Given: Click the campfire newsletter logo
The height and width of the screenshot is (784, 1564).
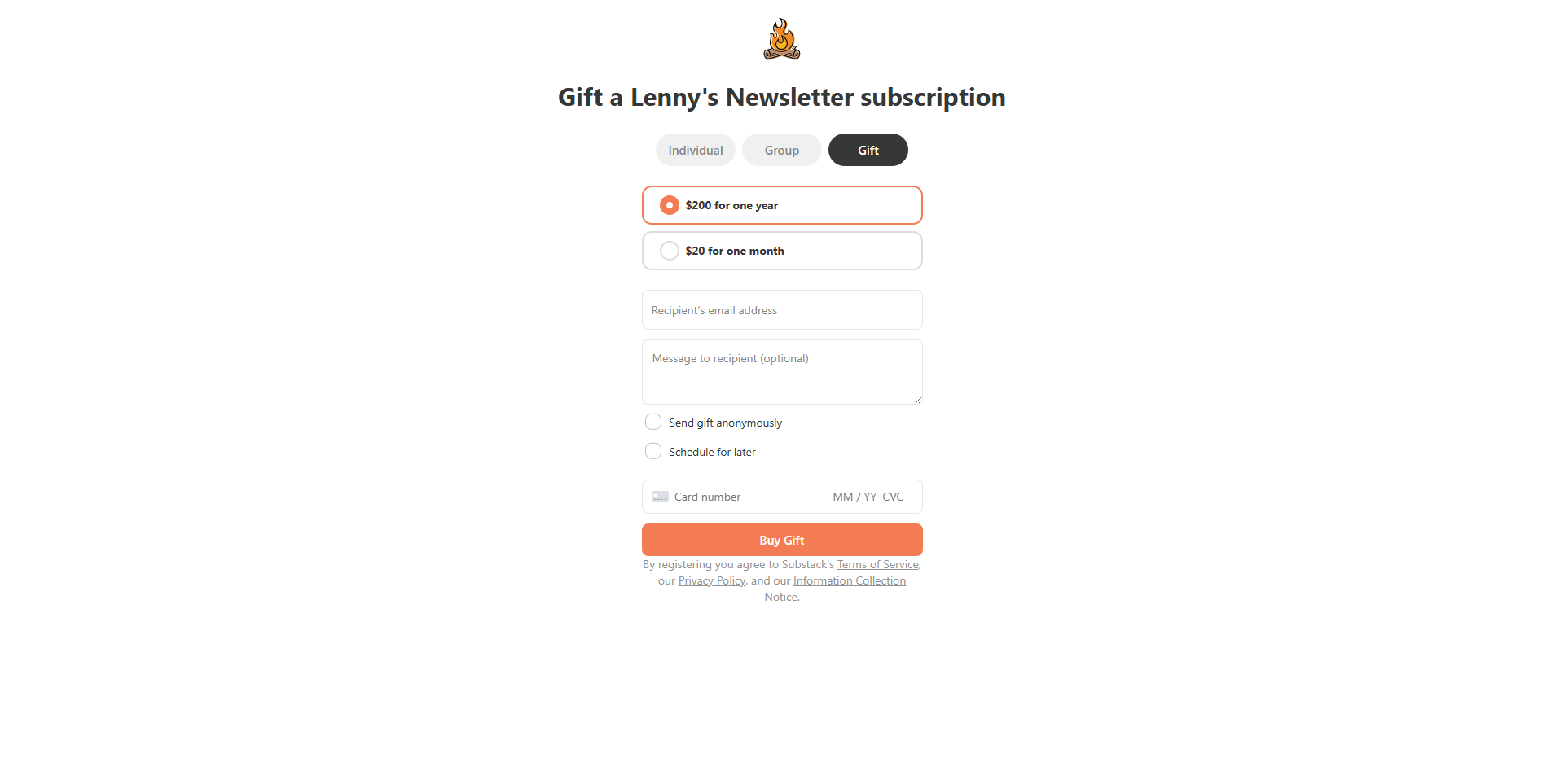Looking at the screenshot, I should point(782,39).
